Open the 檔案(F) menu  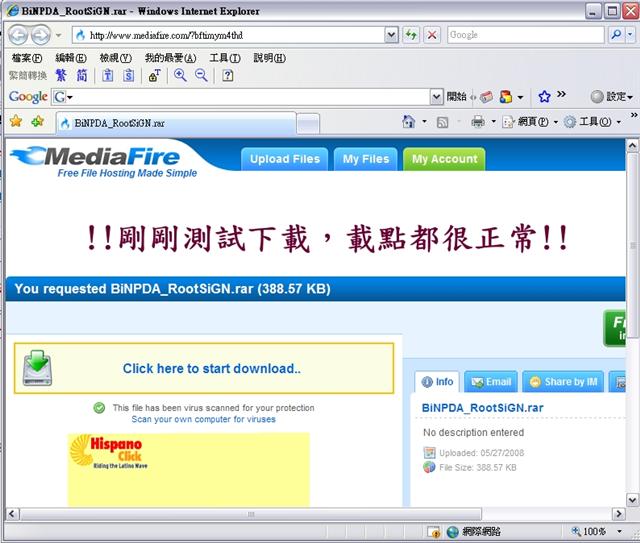tap(27, 58)
